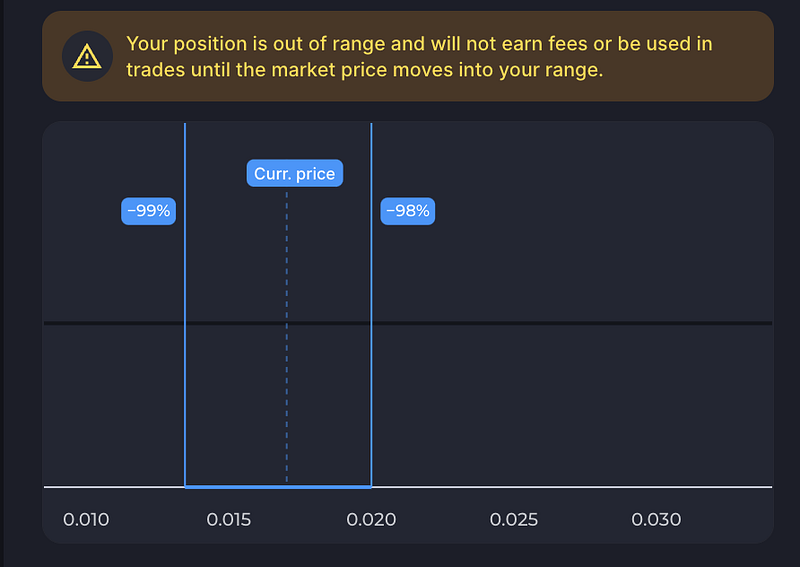Click the dark circle behind the warning icon
This screenshot has width=800, height=567.
pos(87,56)
